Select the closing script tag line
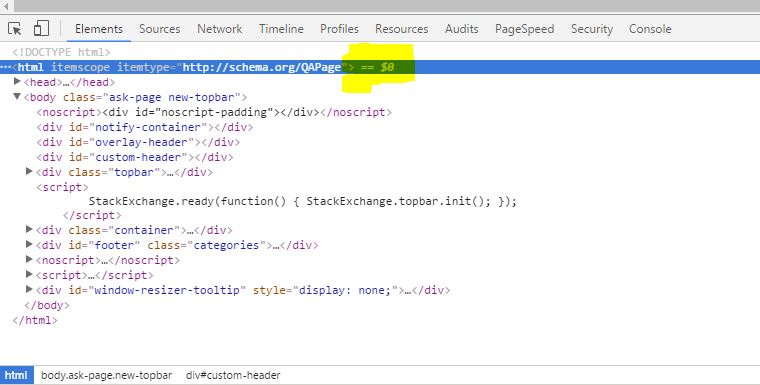Image resolution: width=760 pixels, height=385 pixels. pos(92,215)
